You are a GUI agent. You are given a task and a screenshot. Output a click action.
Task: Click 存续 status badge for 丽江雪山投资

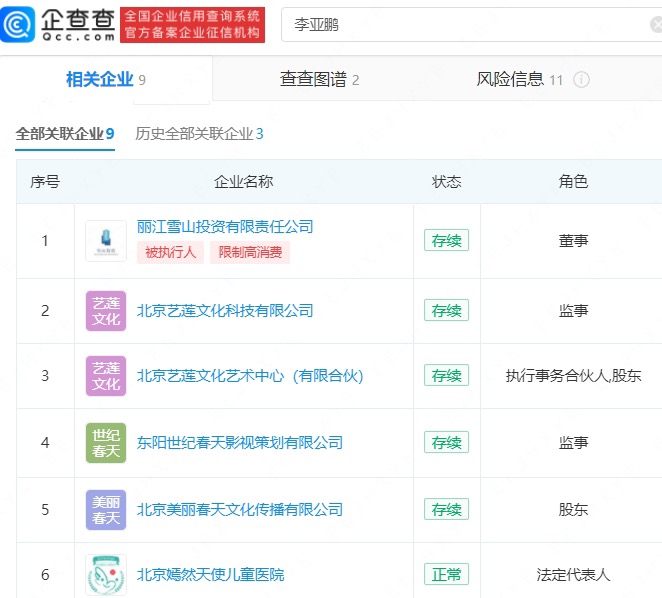[x=447, y=240]
